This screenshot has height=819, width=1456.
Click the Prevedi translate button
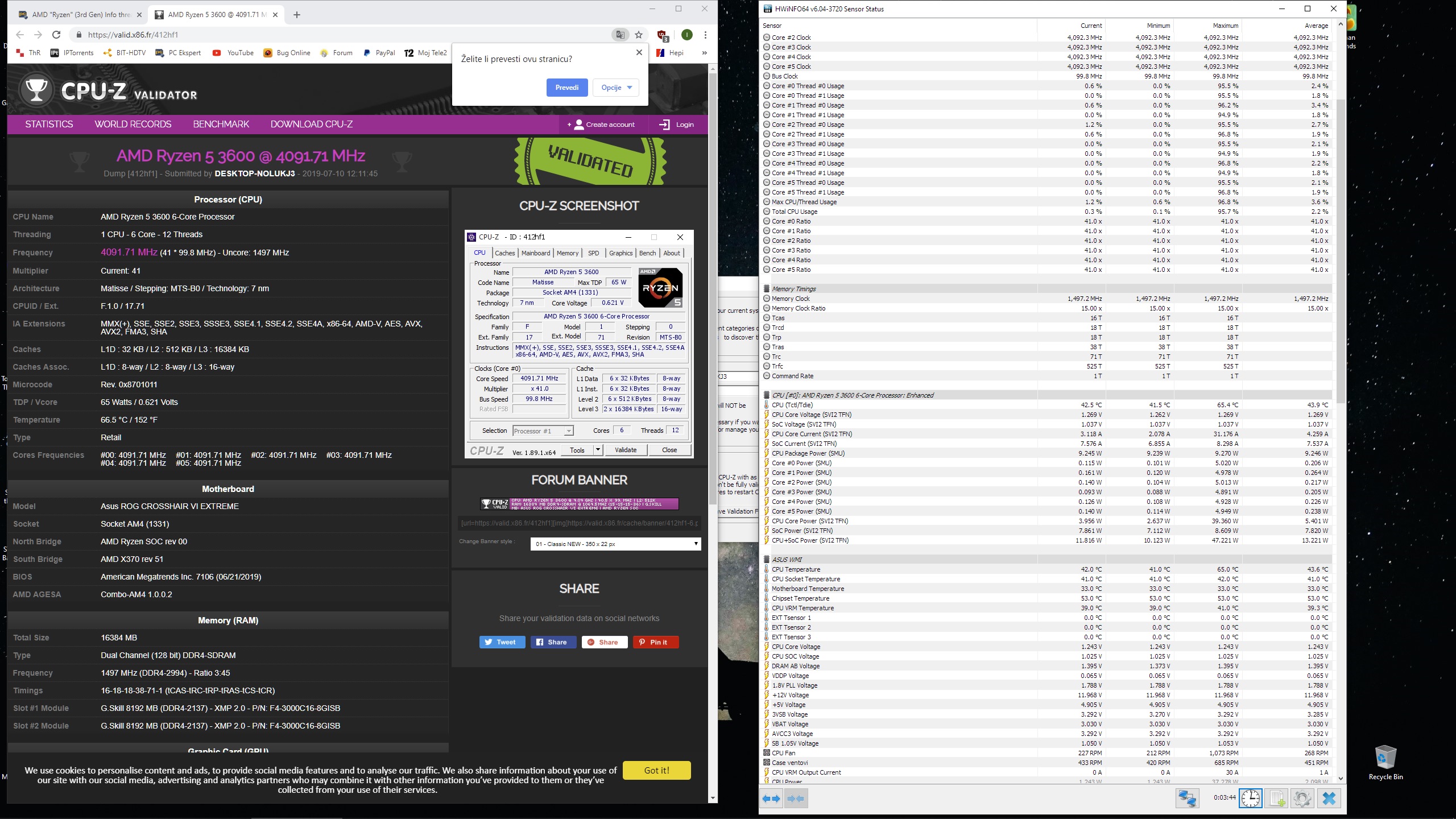[x=567, y=88]
